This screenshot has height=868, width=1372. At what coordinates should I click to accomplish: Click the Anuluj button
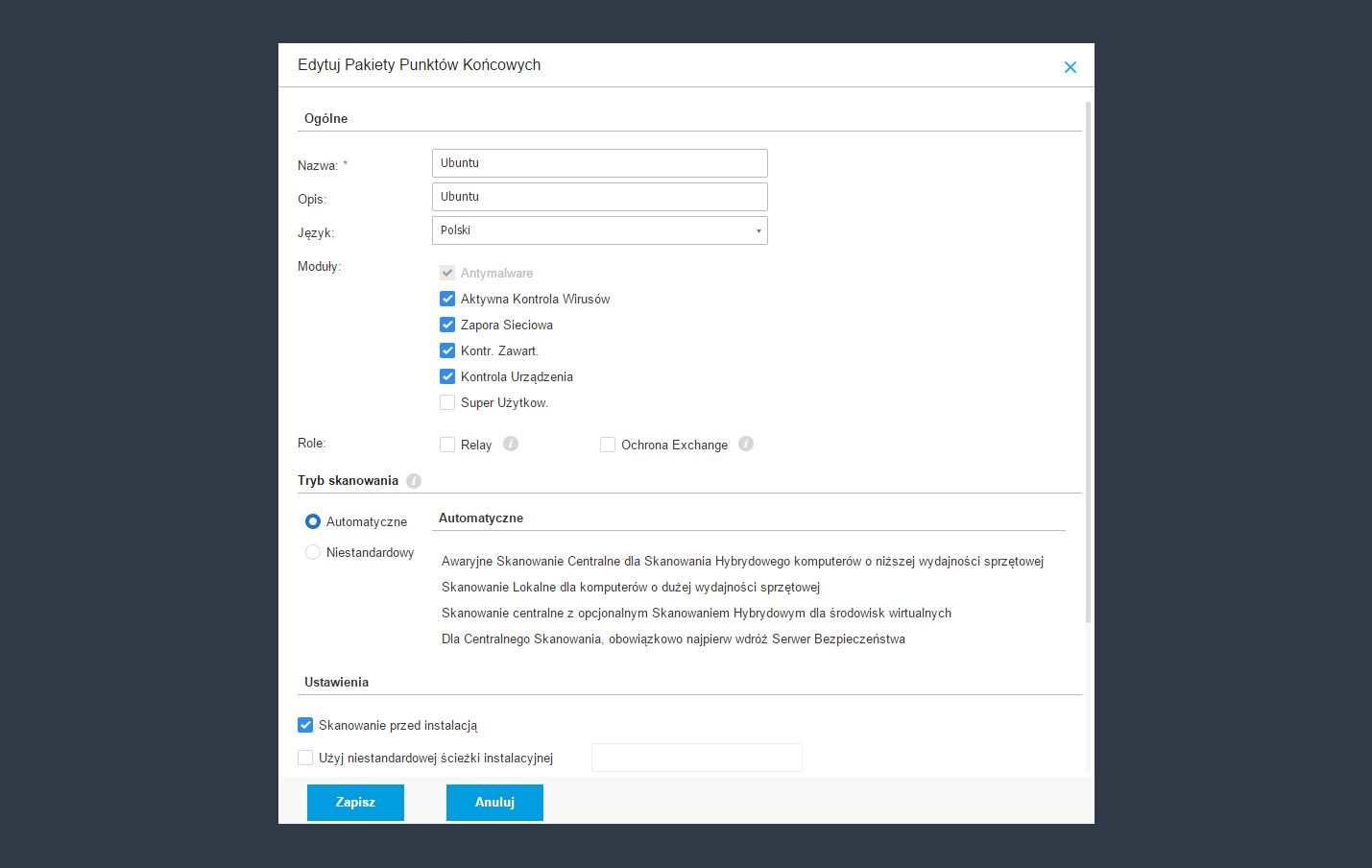494,802
